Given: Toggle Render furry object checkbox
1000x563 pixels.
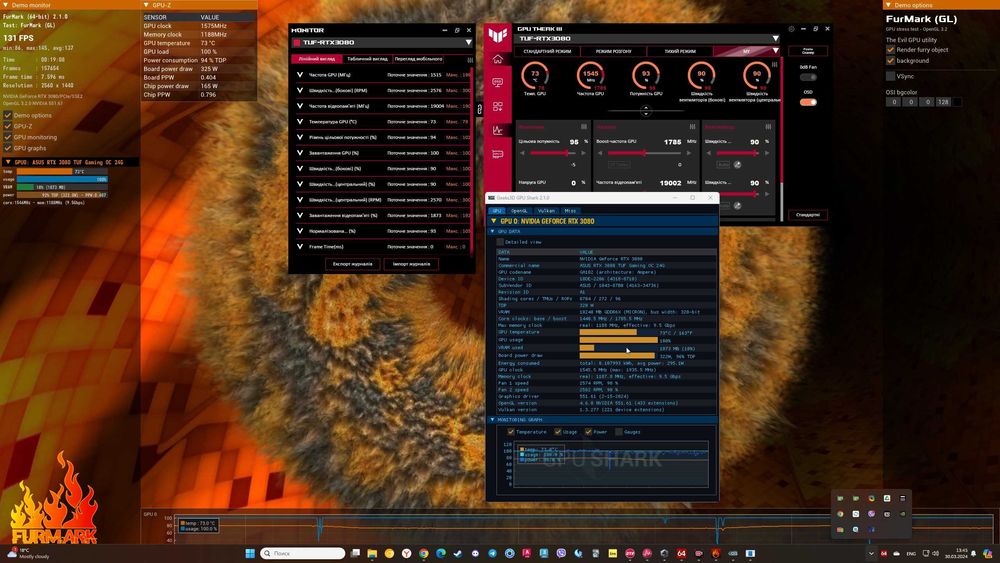Looking at the screenshot, I should [890, 50].
